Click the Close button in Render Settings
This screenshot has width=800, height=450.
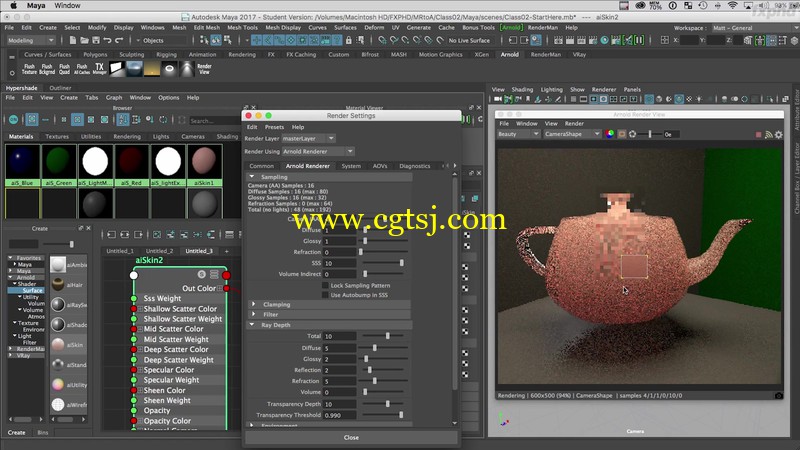click(351, 438)
